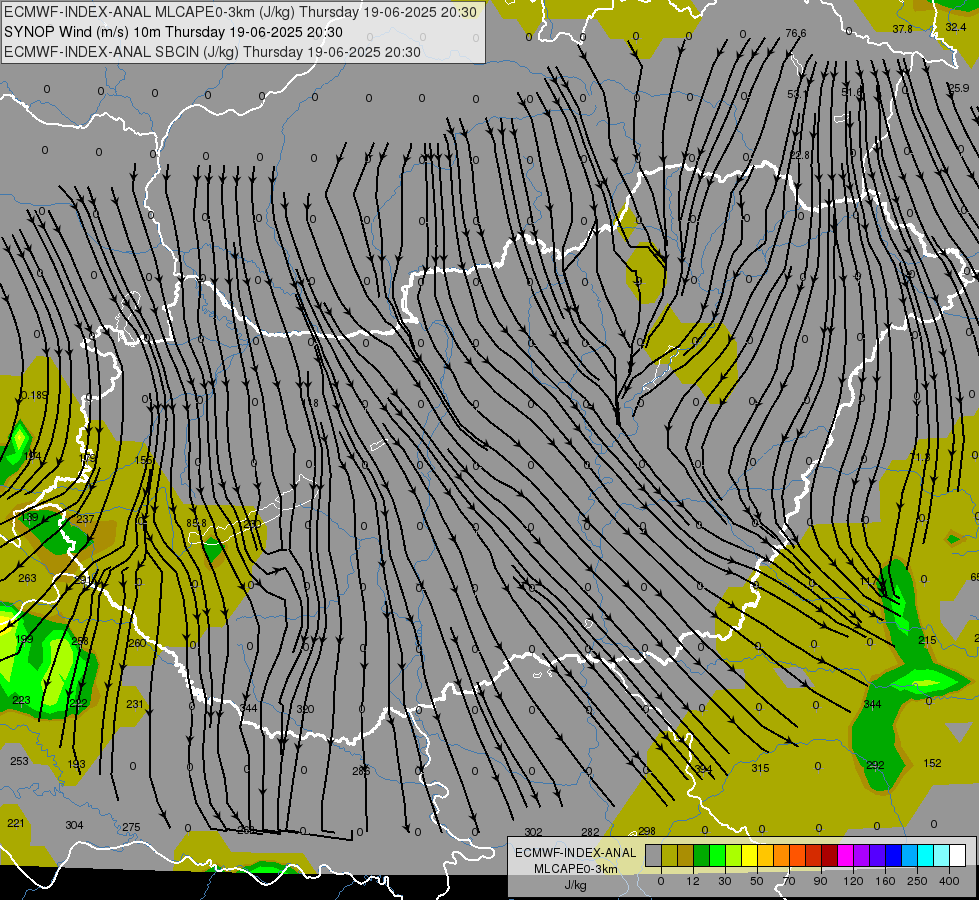Click the map value 292

point(875,764)
